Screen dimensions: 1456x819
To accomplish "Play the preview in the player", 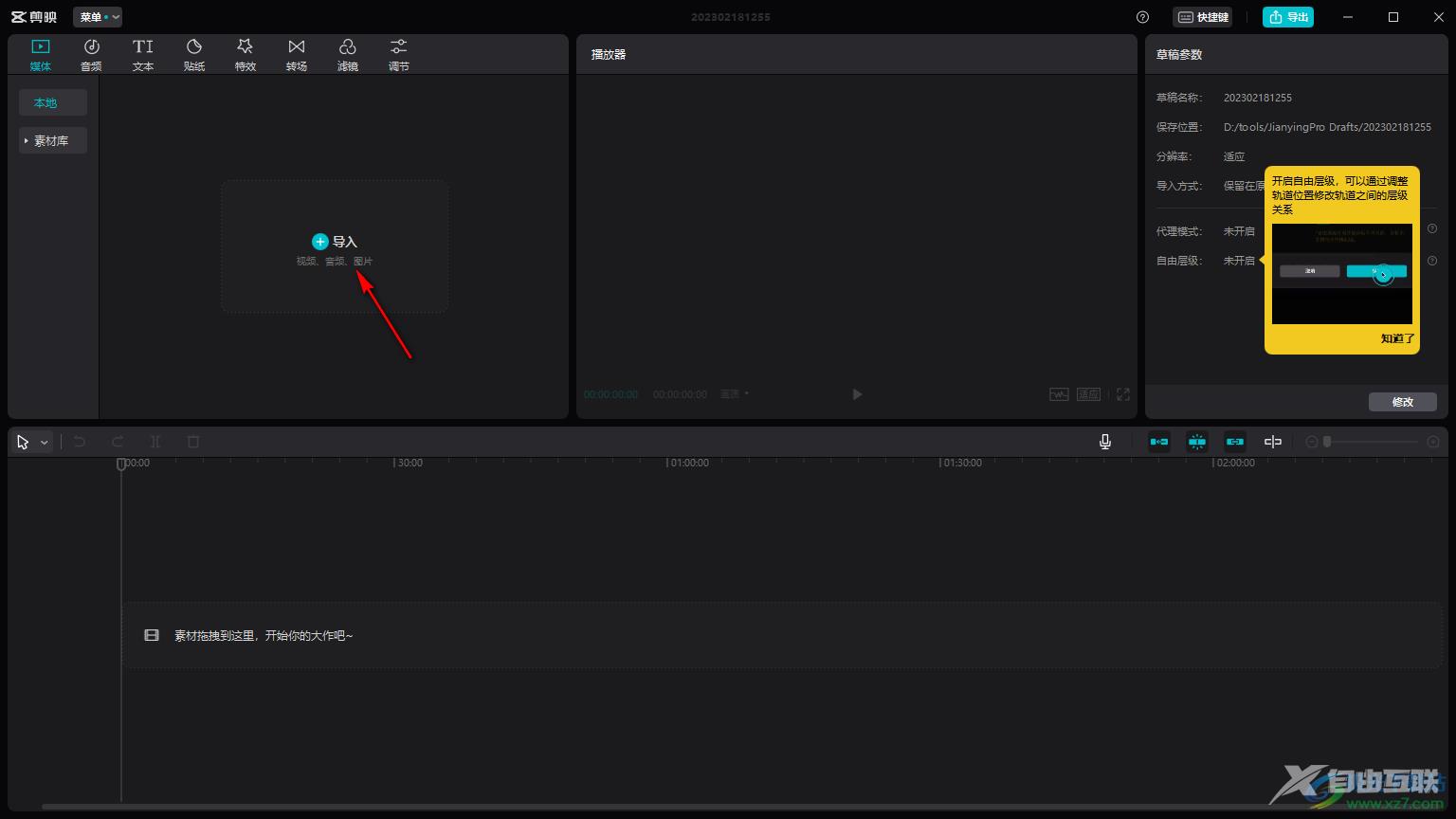I will point(857,394).
